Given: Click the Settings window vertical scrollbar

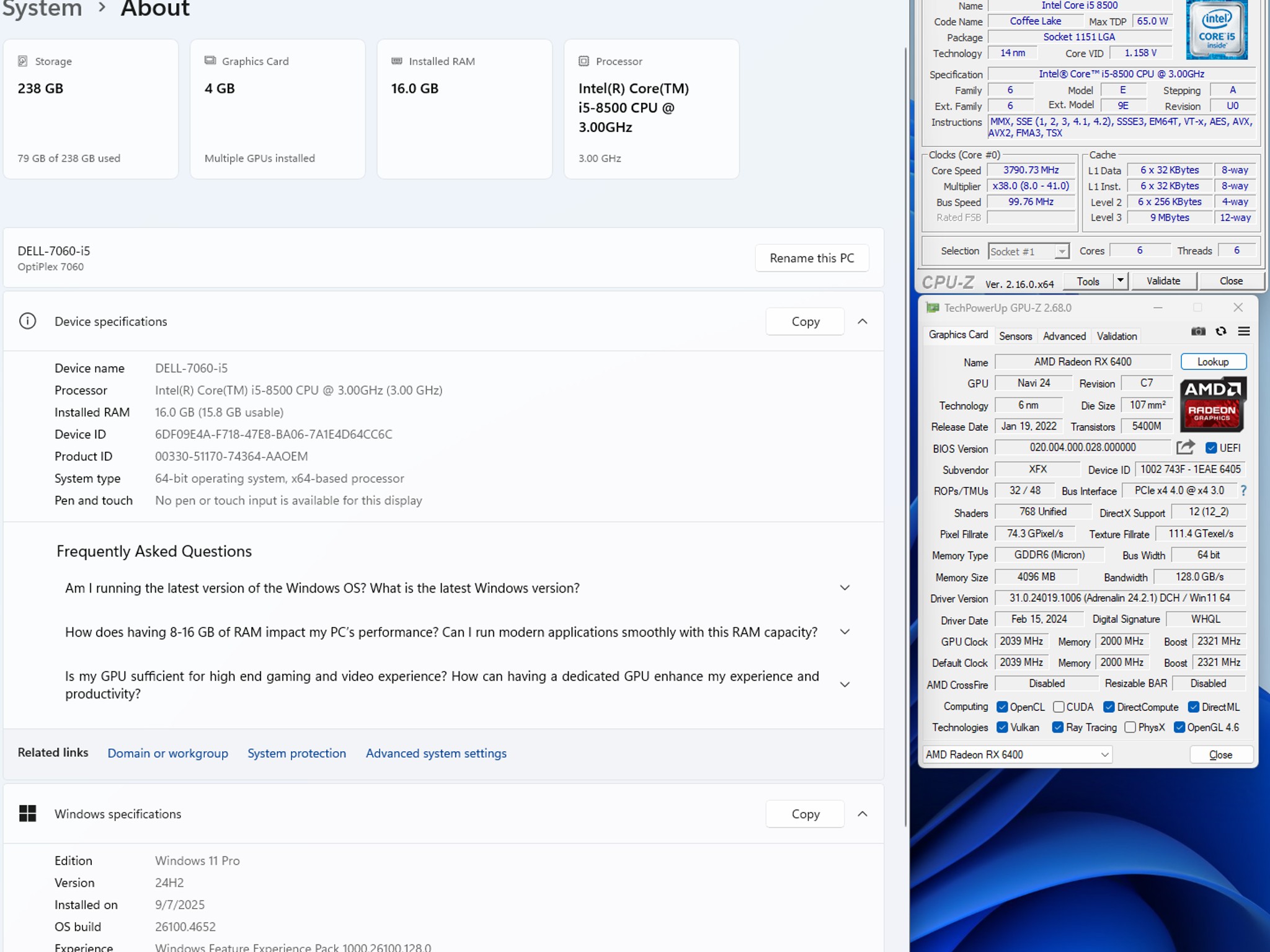Looking at the screenshot, I should coord(905,434).
